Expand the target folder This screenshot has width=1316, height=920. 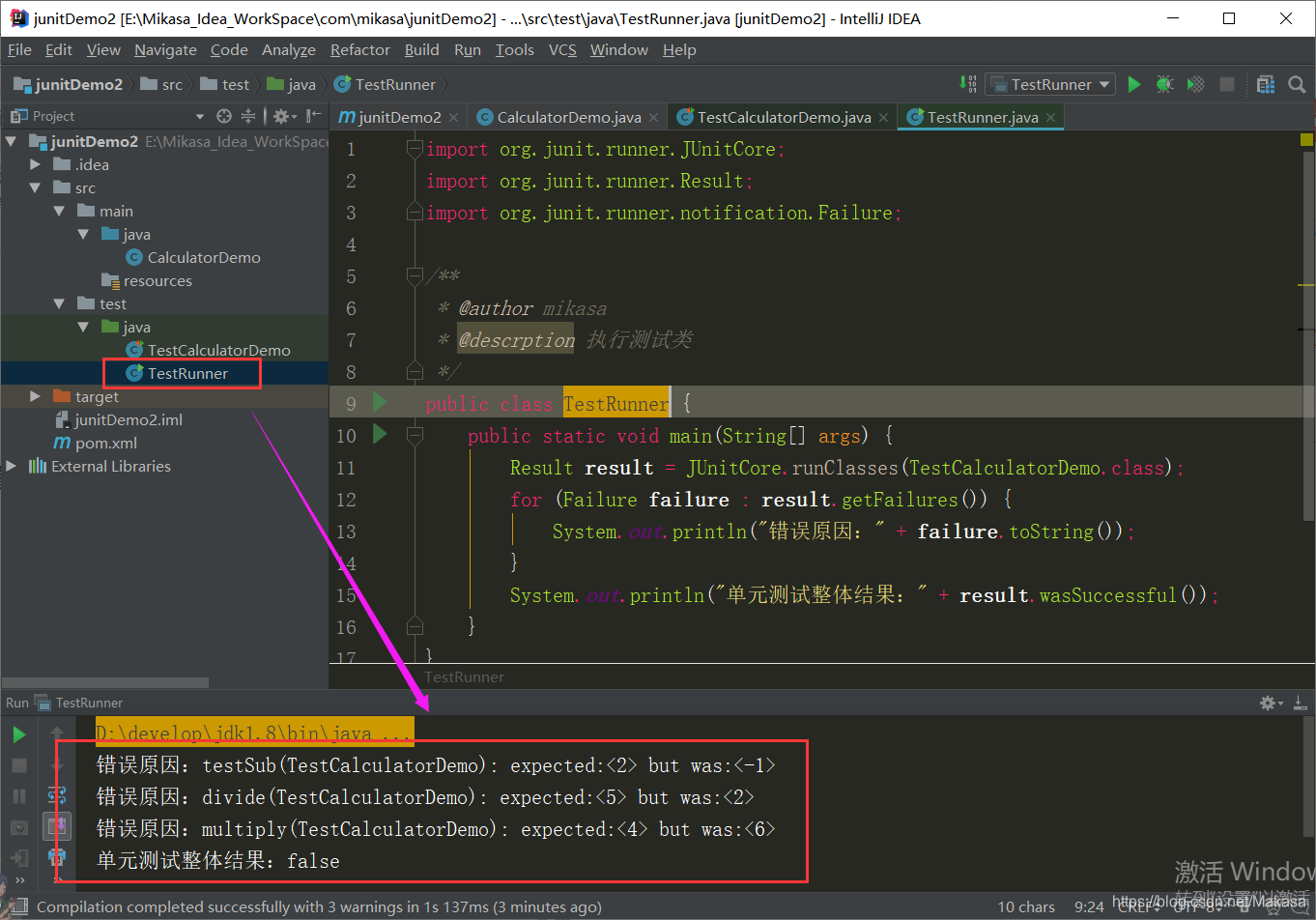(x=36, y=396)
